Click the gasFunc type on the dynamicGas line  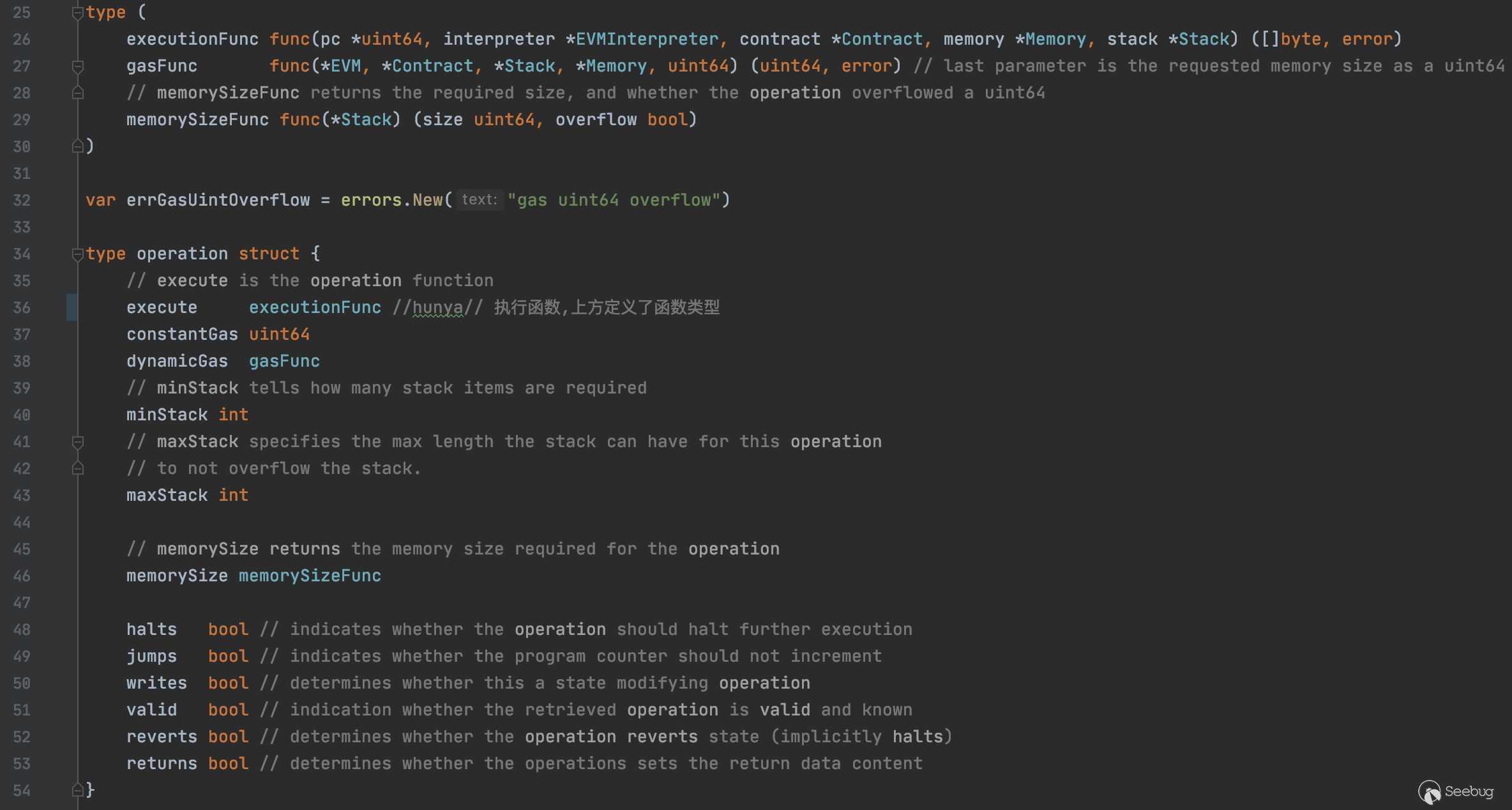tap(284, 361)
